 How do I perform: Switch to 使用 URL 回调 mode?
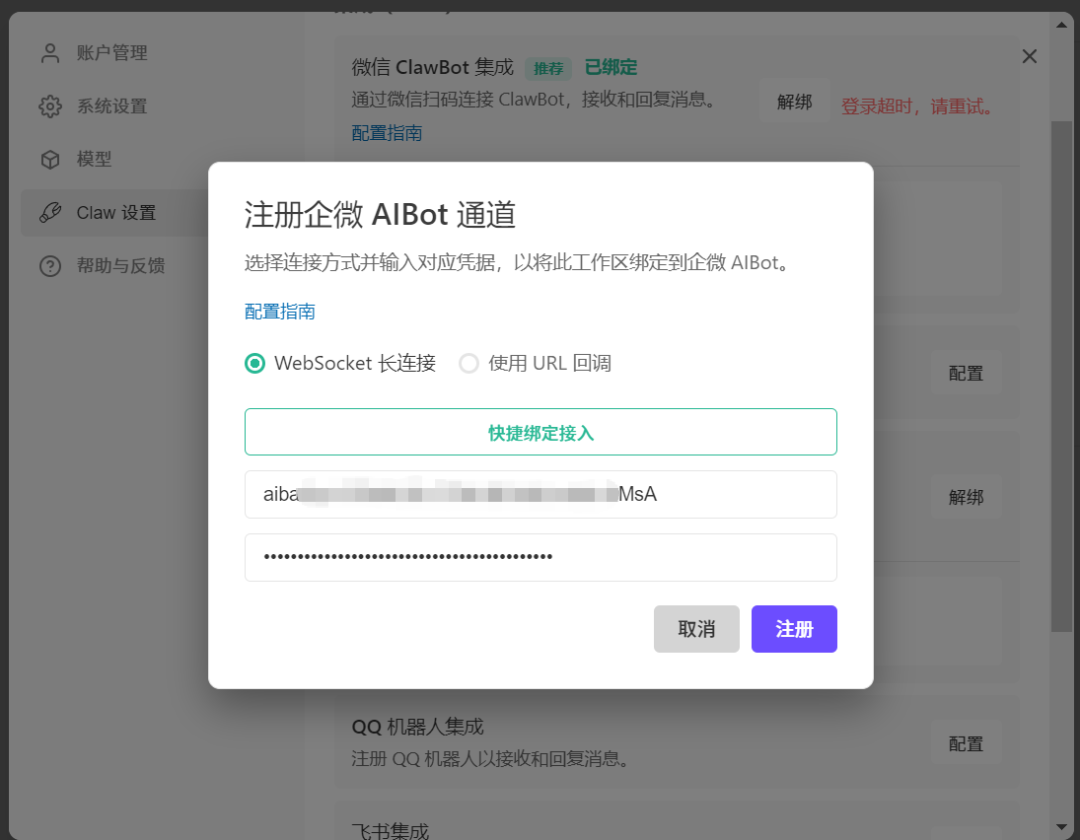pyautogui.click(x=469, y=363)
